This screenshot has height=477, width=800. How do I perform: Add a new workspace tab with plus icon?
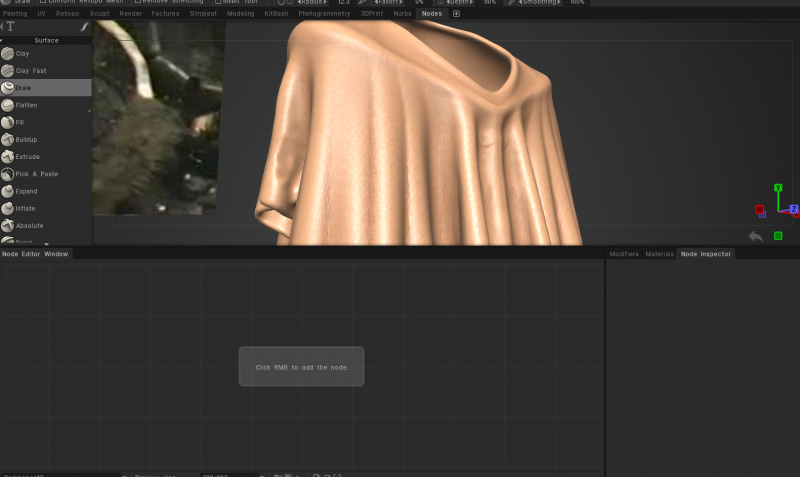point(456,14)
